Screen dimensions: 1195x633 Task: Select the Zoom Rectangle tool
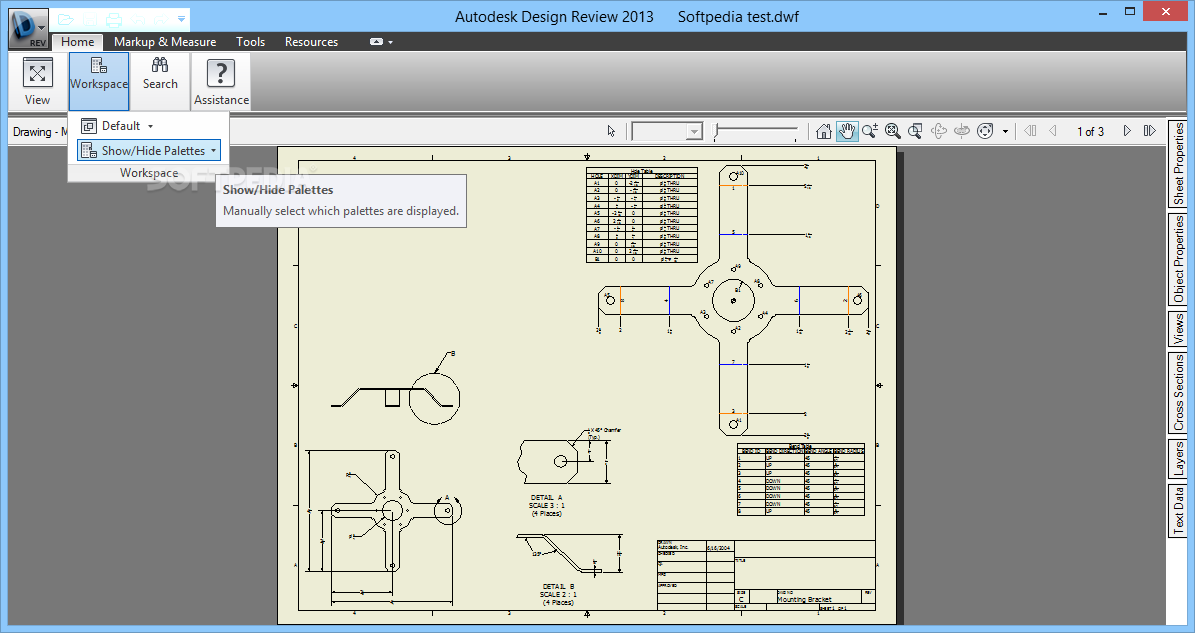pyautogui.click(x=915, y=131)
